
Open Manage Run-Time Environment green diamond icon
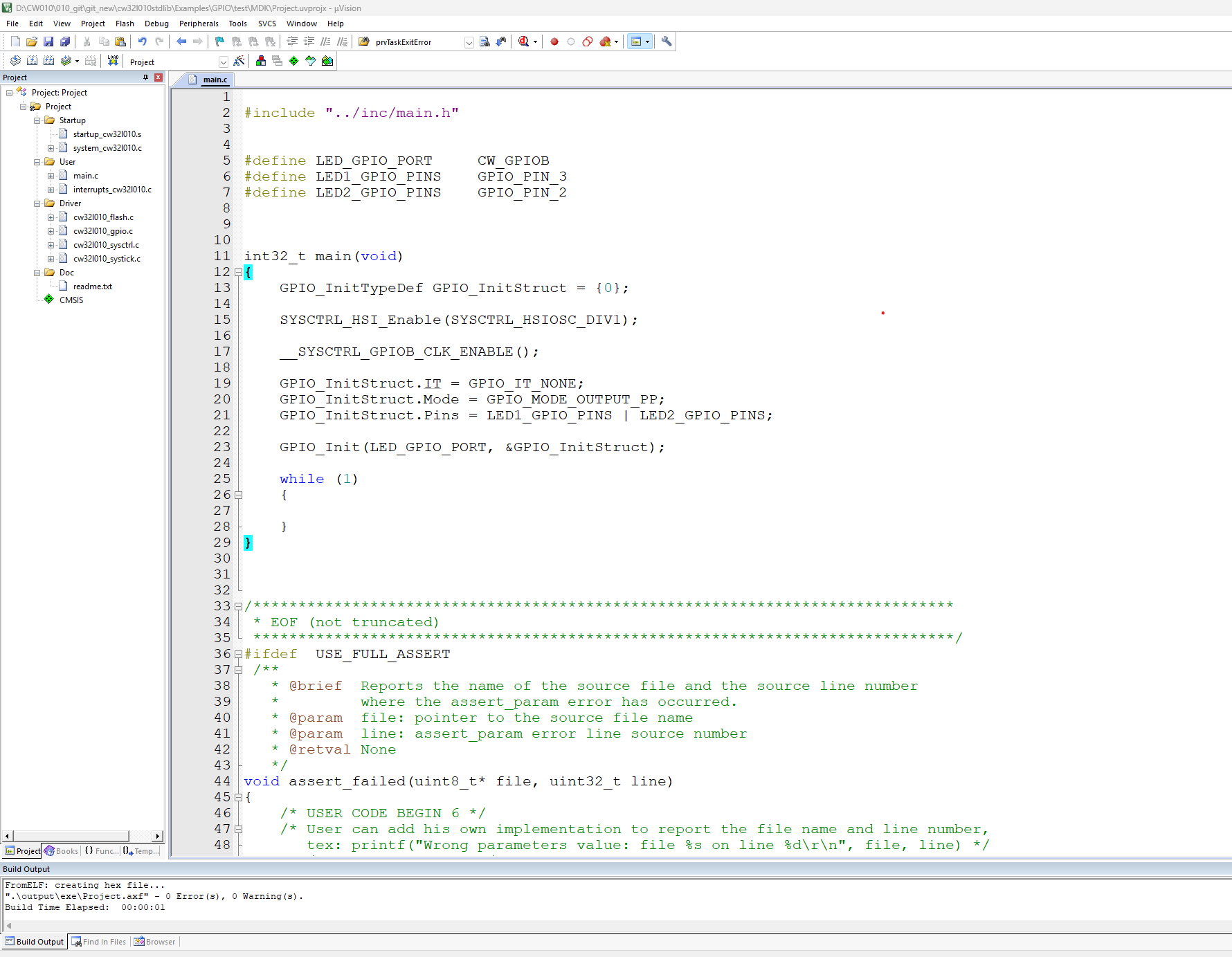pyautogui.click(x=294, y=61)
